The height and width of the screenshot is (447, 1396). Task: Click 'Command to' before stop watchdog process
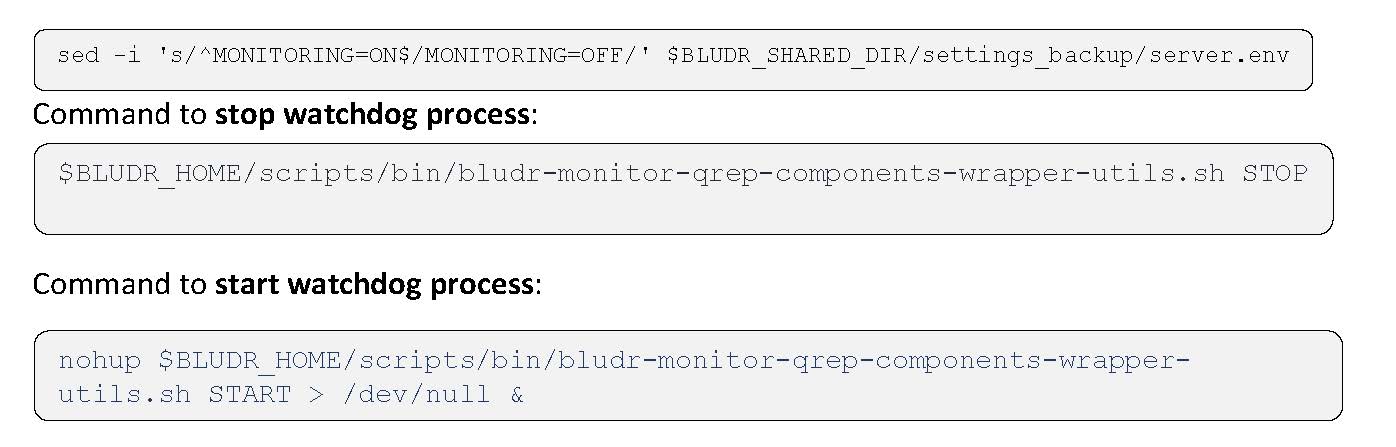[x=120, y=115]
